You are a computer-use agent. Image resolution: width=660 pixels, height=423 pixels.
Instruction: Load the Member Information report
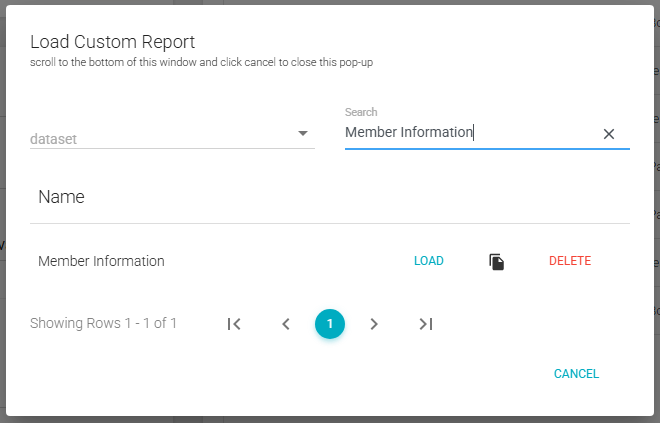(x=429, y=261)
